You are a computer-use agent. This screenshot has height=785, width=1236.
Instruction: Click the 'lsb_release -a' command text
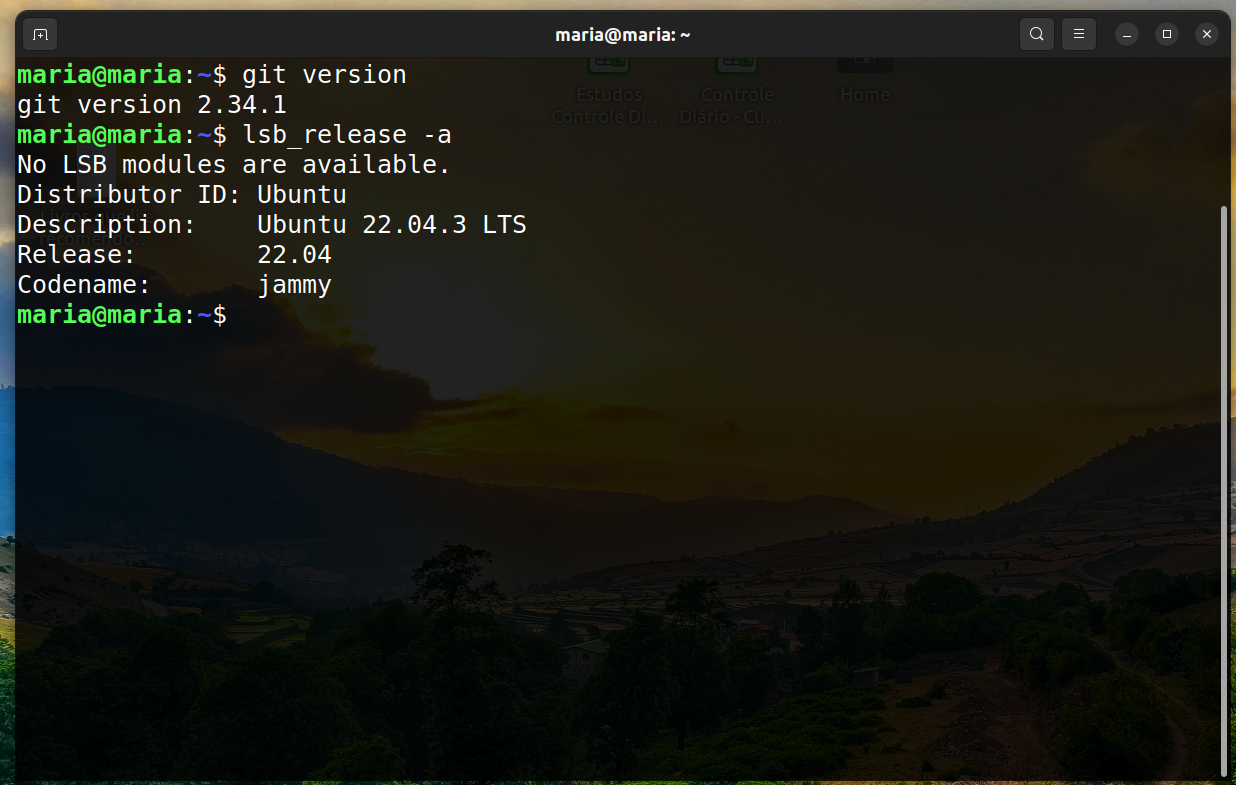[x=346, y=135]
